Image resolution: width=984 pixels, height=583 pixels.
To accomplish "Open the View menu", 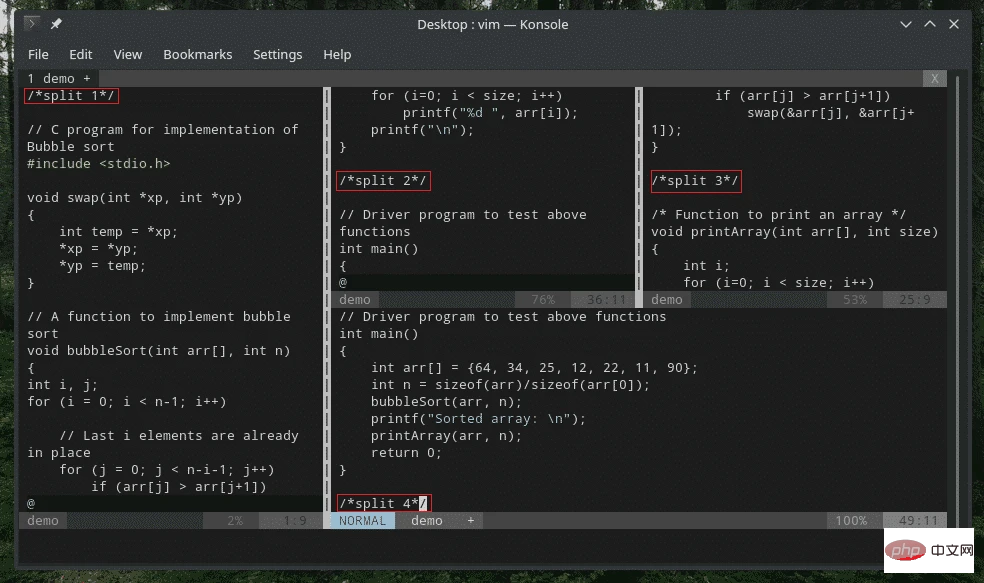I will (x=127, y=54).
